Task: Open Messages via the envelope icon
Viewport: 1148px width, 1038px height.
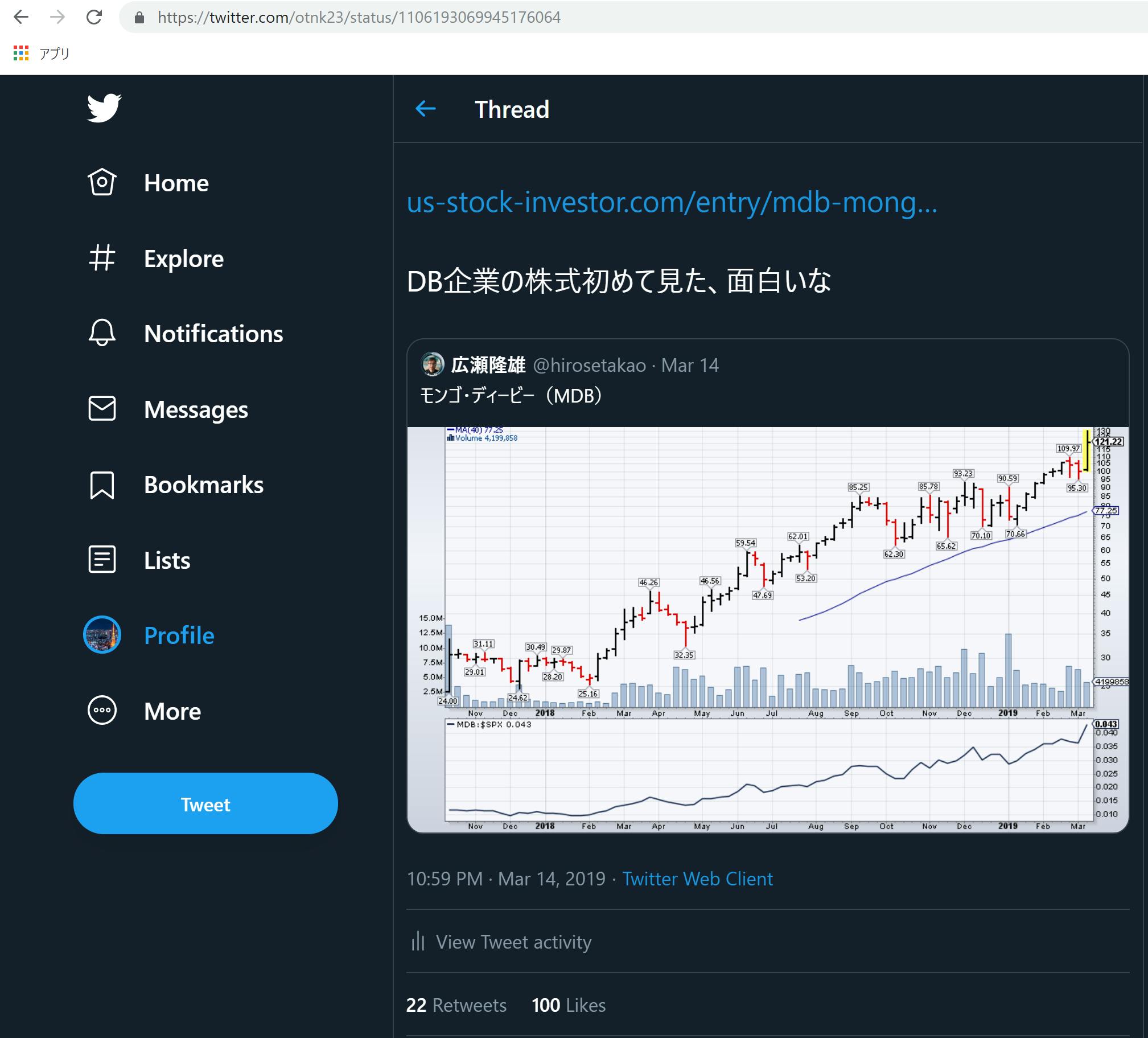Action: click(x=102, y=409)
